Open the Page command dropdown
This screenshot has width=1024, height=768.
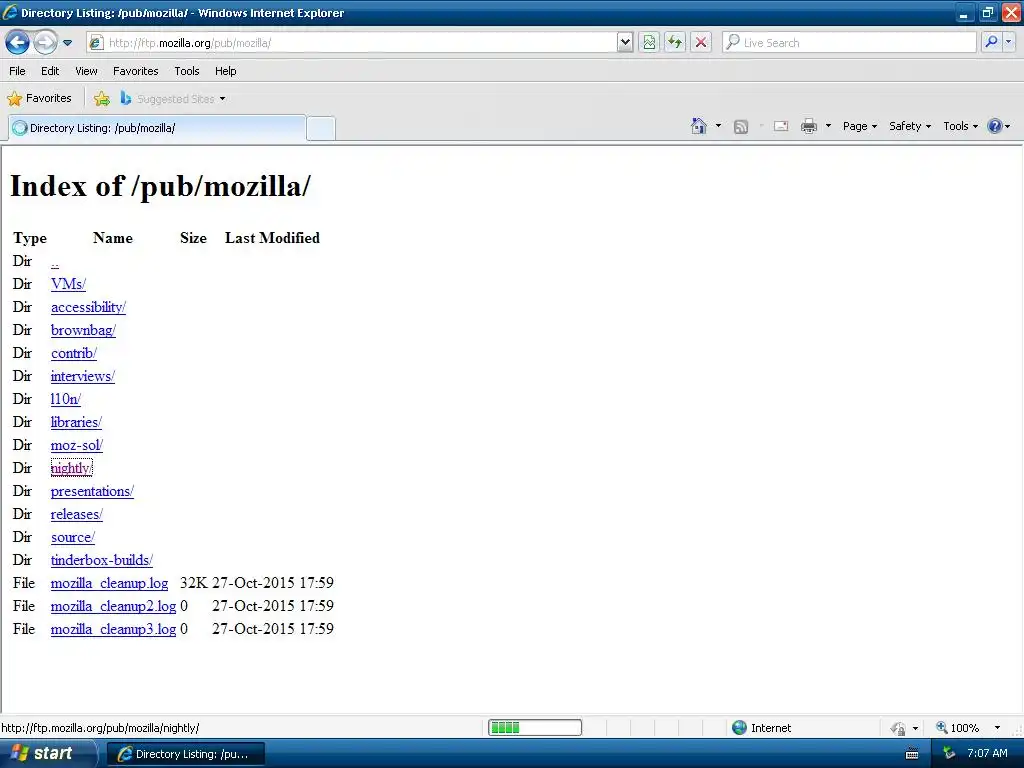pyautogui.click(x=860, y=126)
